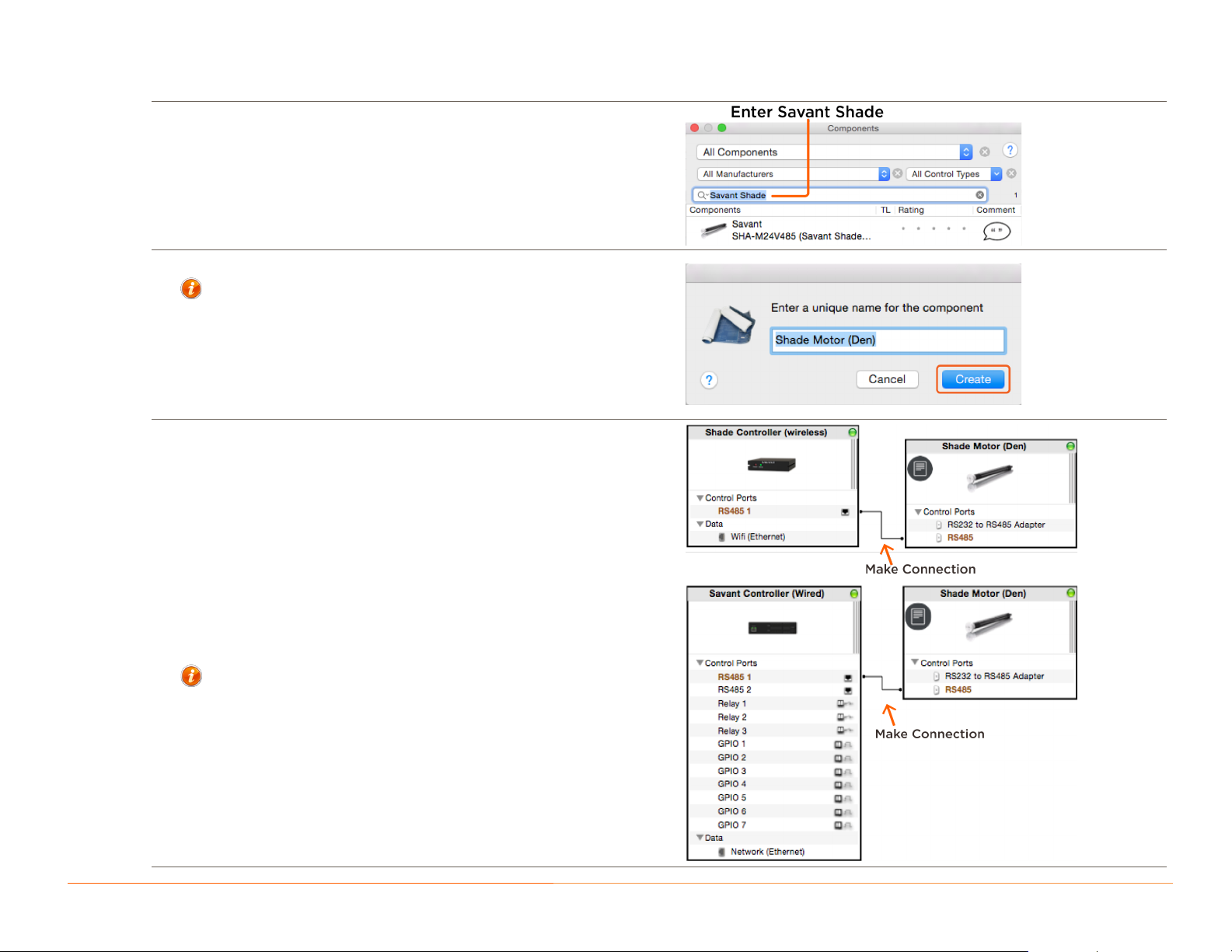Click green status light on Shade Controller (wireless)
Image resolution: width=1232 pixels, height=952 pixels.
[x=853, y=433]
